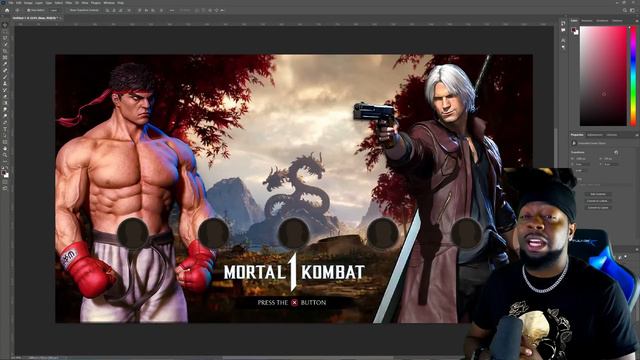Click the Home icon in options bar
Screen dimensions: 640x360
point(7,10)
